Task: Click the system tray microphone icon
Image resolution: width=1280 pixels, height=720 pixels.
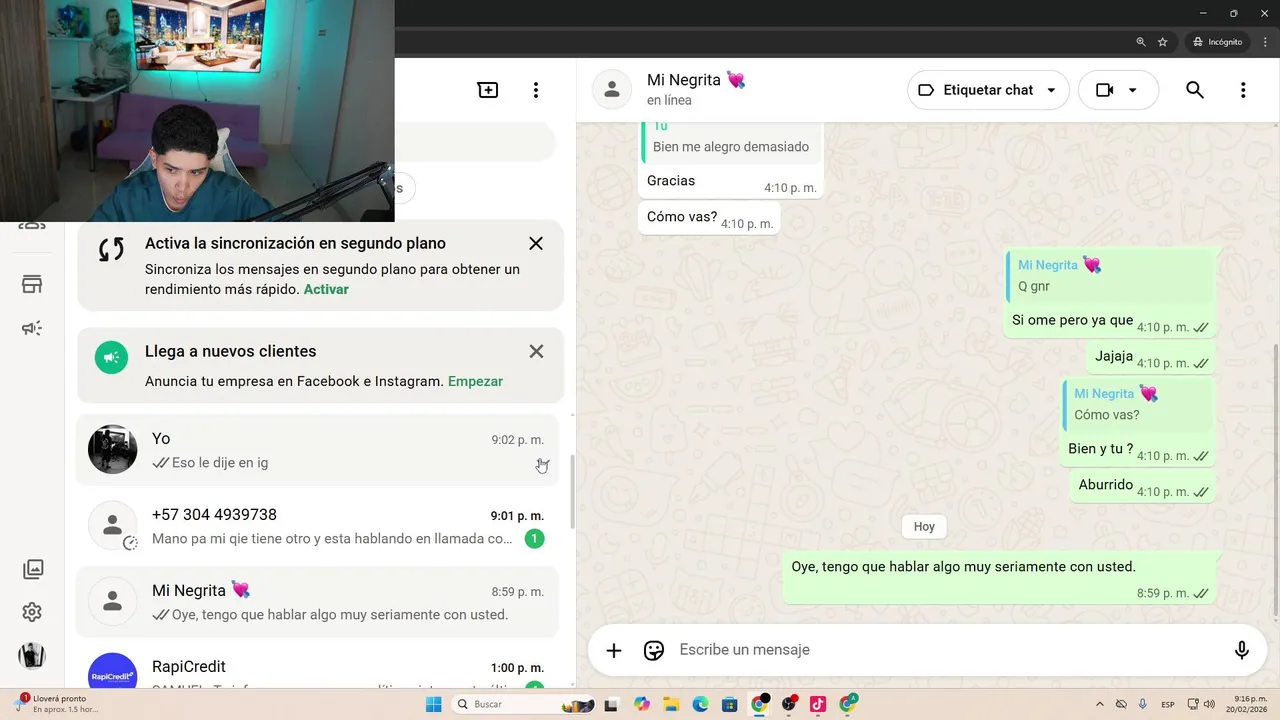Action: click(1142, 704)
